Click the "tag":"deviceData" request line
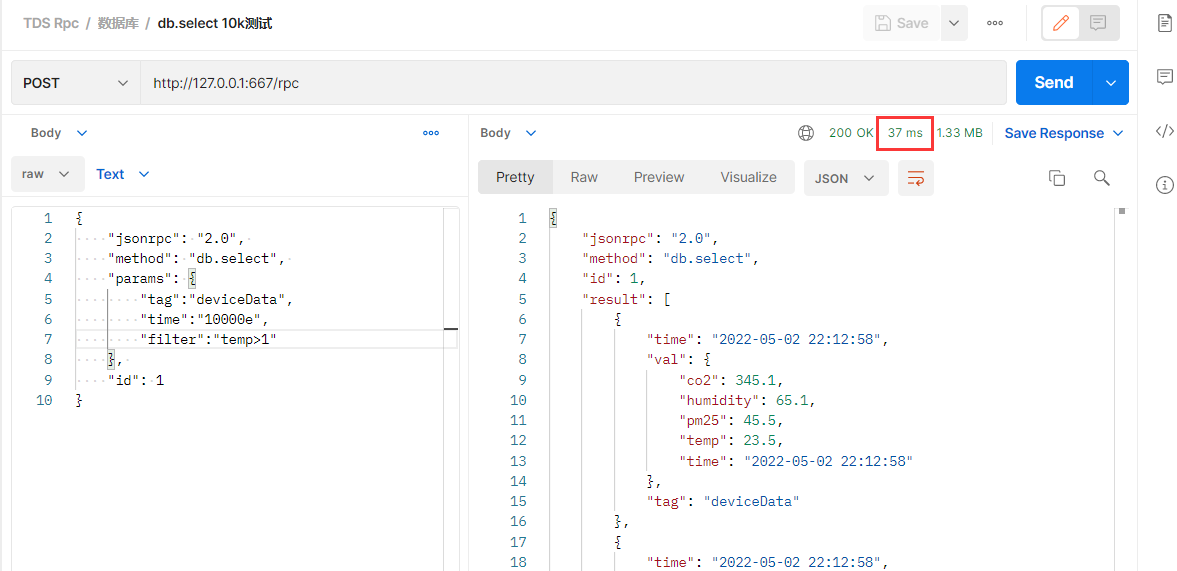 pyautogui.click(x=215, y=299)
